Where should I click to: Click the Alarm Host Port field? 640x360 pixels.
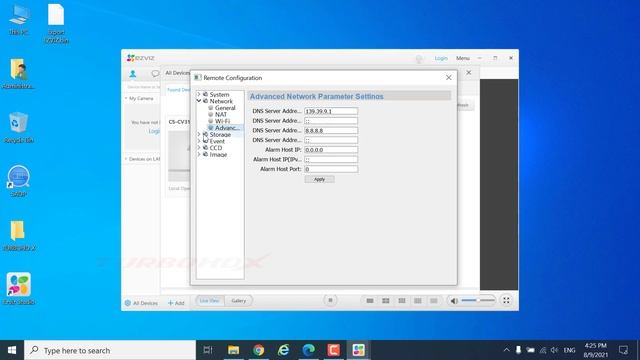[x=331, y=169]
